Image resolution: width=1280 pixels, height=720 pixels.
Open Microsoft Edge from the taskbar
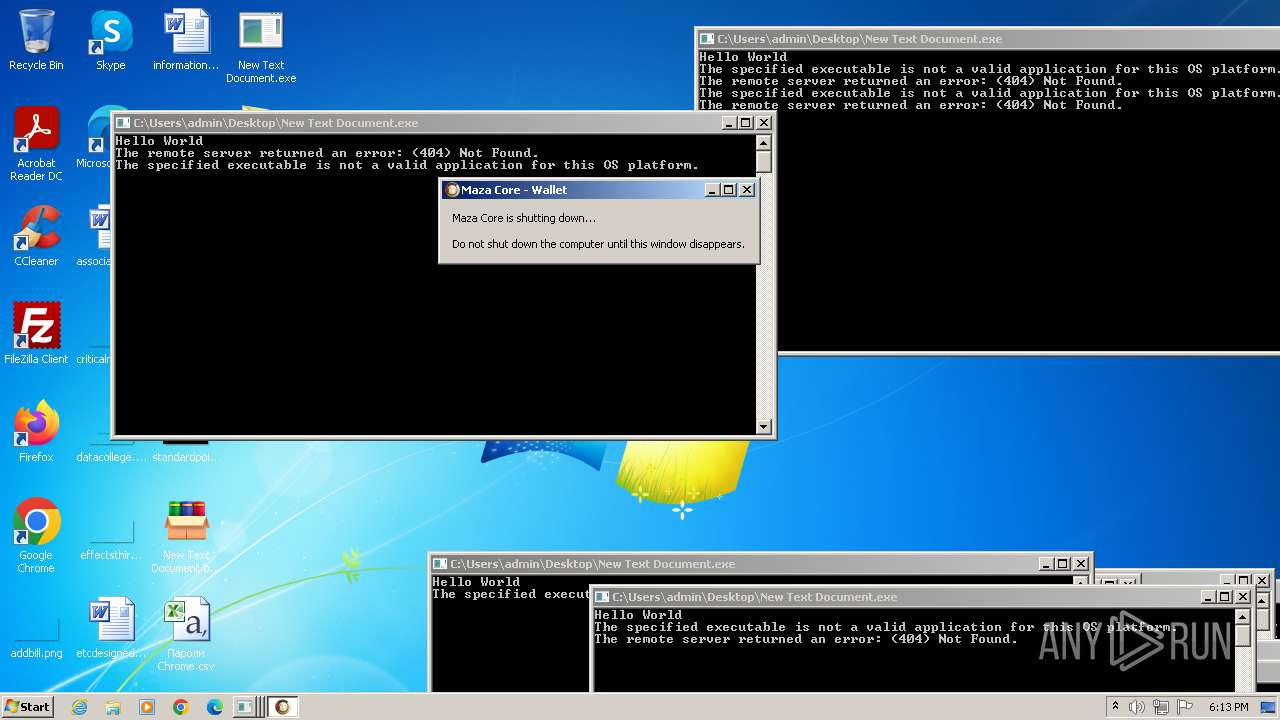pos(214,707)
